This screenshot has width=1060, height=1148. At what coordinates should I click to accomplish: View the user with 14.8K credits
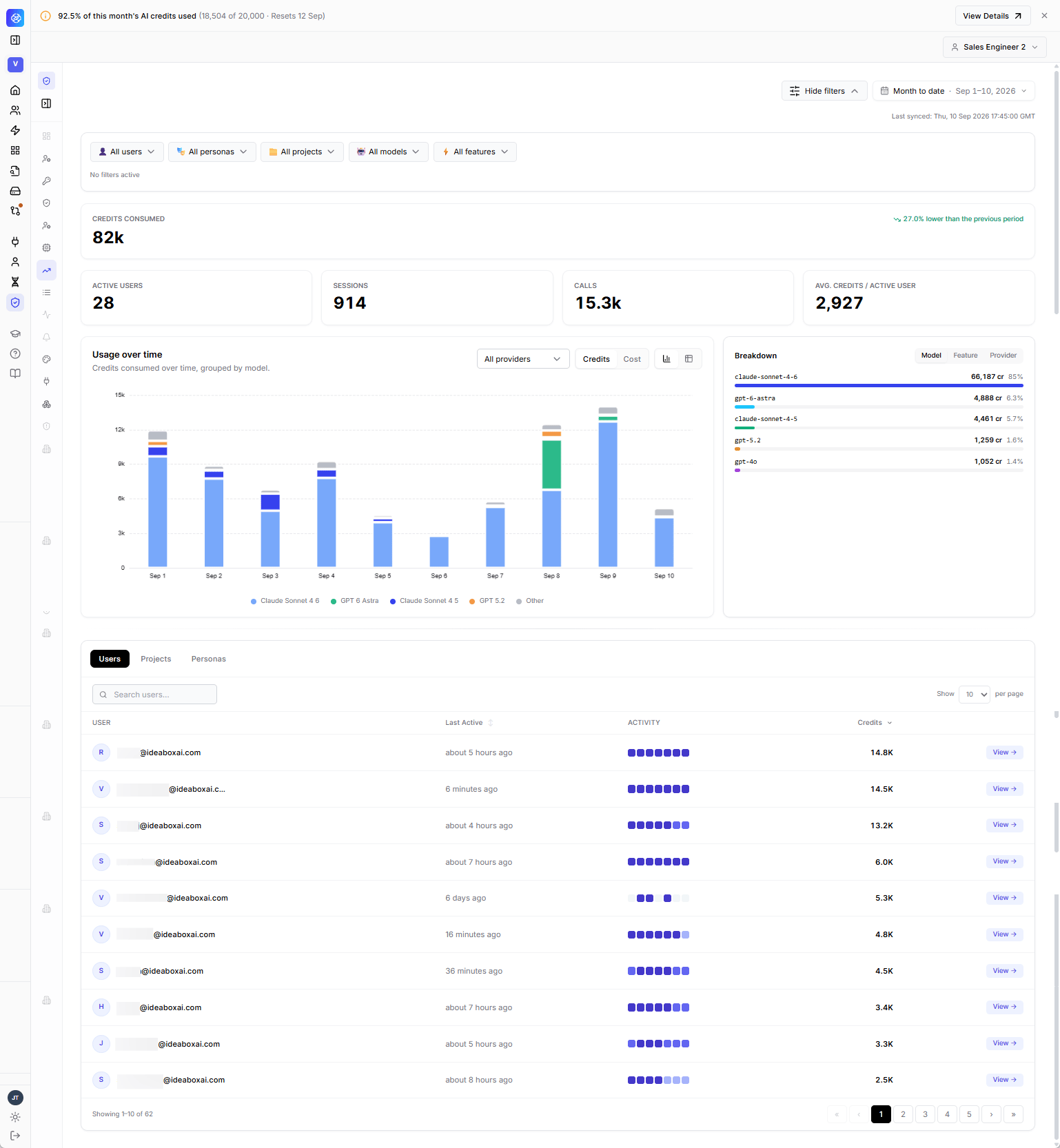(1004, 752)
